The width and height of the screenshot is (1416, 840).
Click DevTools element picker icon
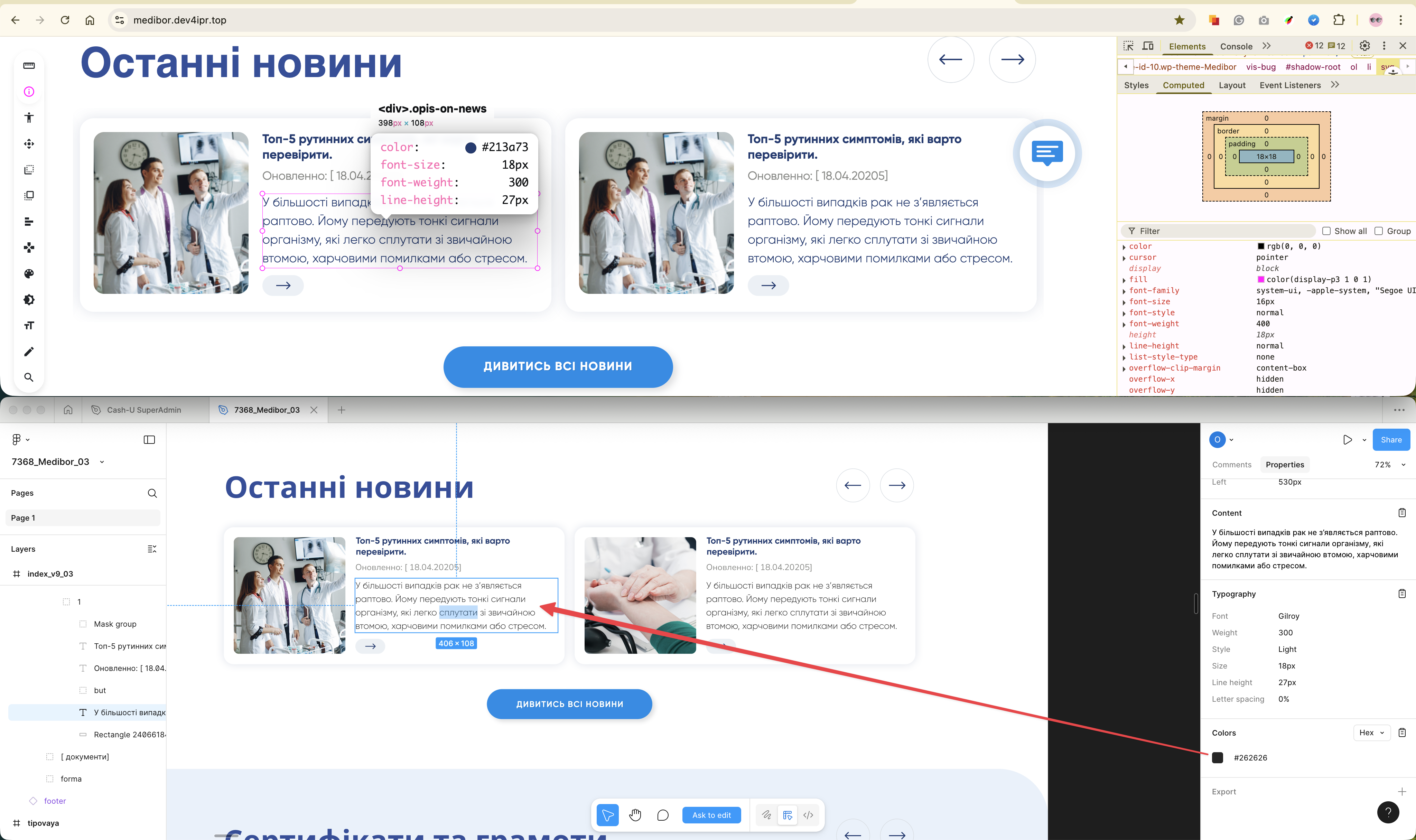click(x=1128, y=46)
